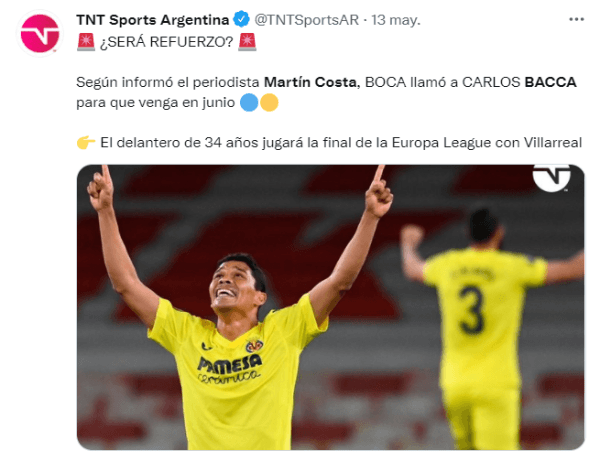Open the three-dot more options menu
The width and height of the screenshot is (600, 462).
point(576,20)
